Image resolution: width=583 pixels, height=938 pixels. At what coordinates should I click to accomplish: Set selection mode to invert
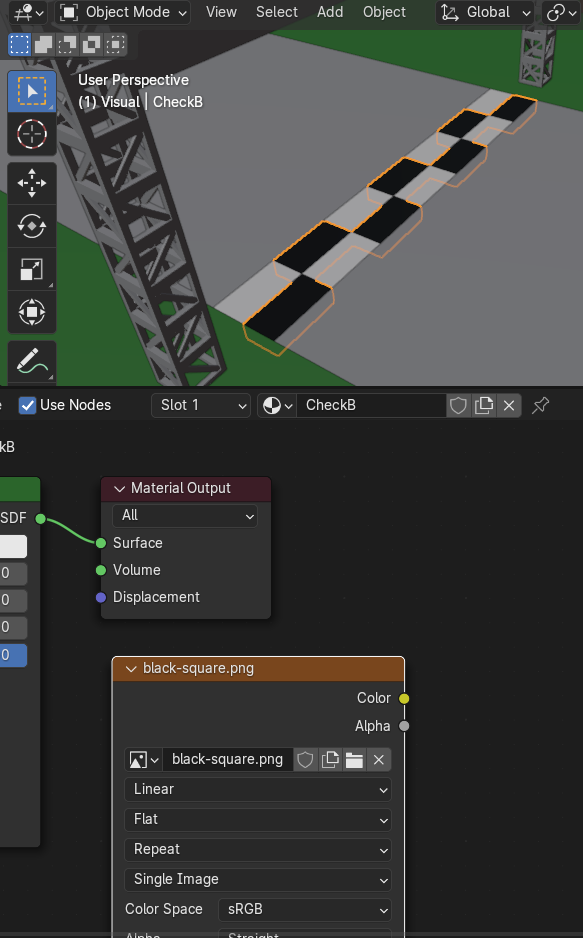pos(91,45)
